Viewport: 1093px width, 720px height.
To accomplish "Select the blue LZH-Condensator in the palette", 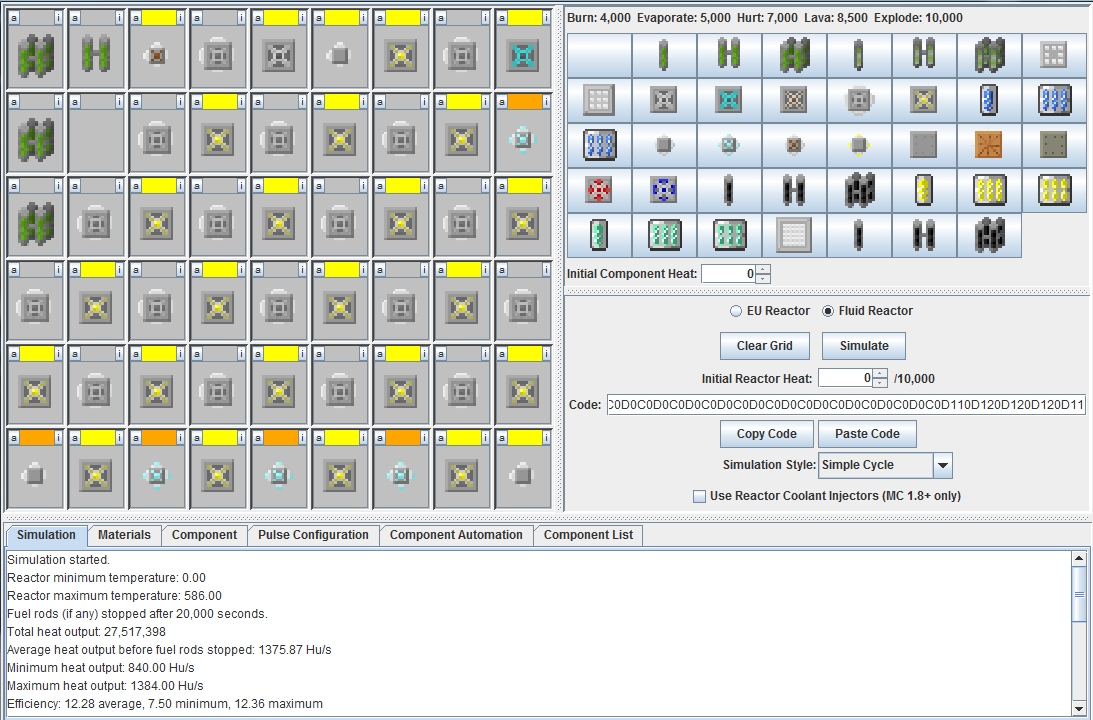I will [664, 189].
